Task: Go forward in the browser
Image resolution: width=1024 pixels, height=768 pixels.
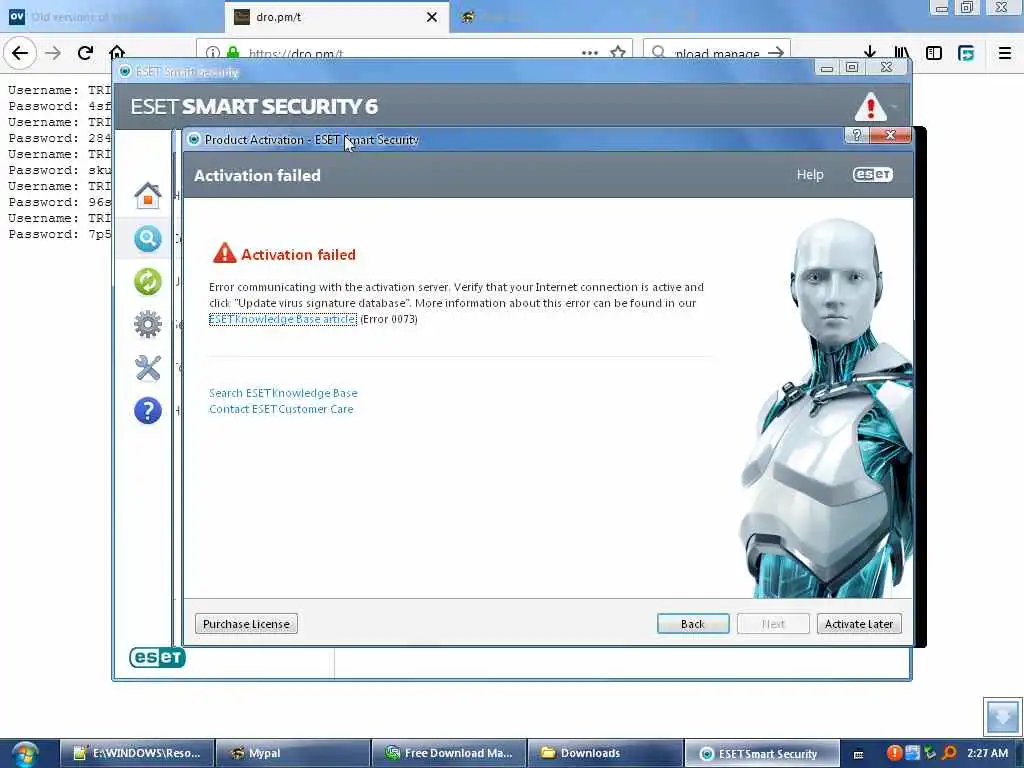Action: pyautogui.click(x=53, y=53)
